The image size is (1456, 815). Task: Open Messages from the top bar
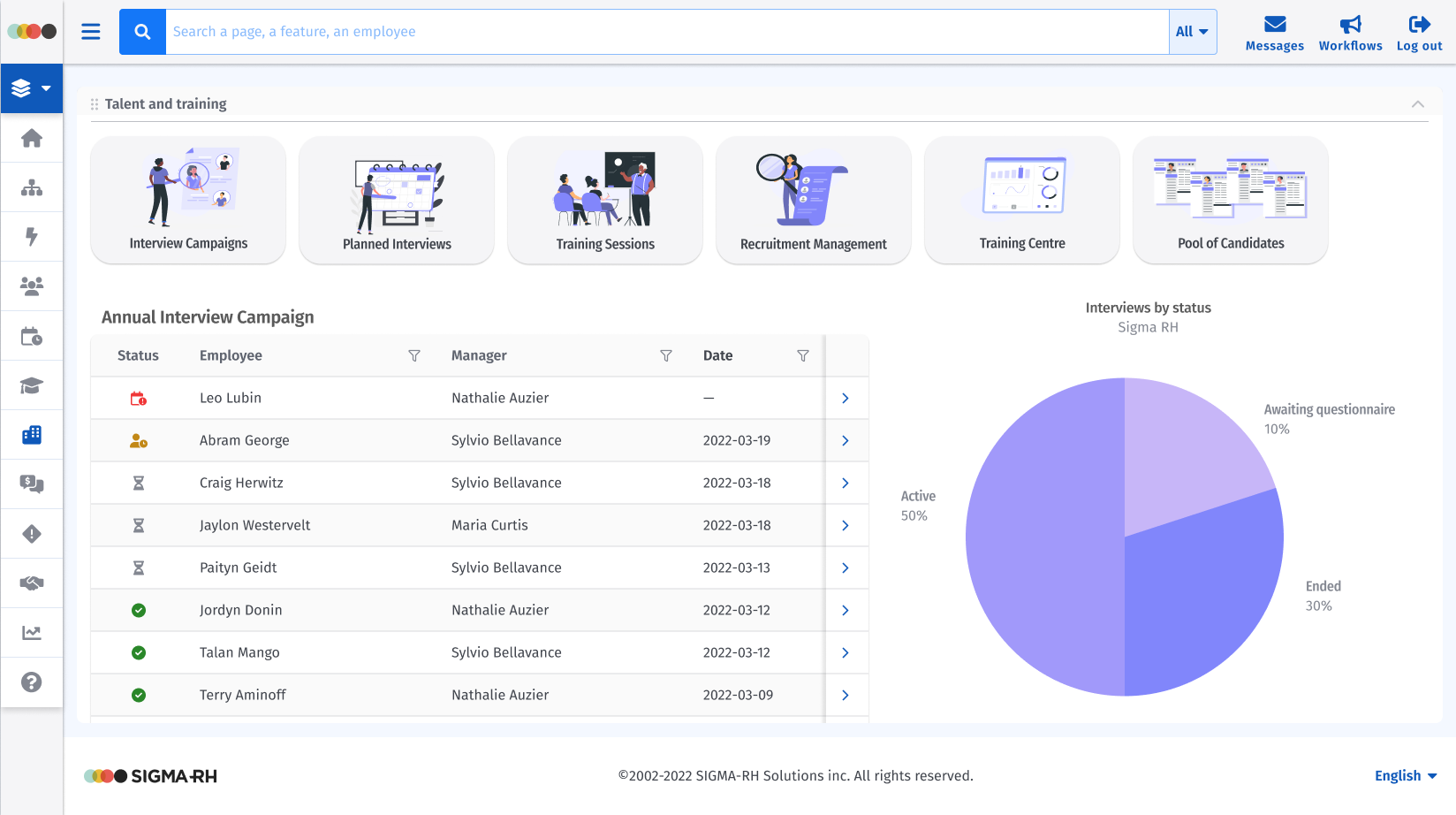coord(1274,33)
